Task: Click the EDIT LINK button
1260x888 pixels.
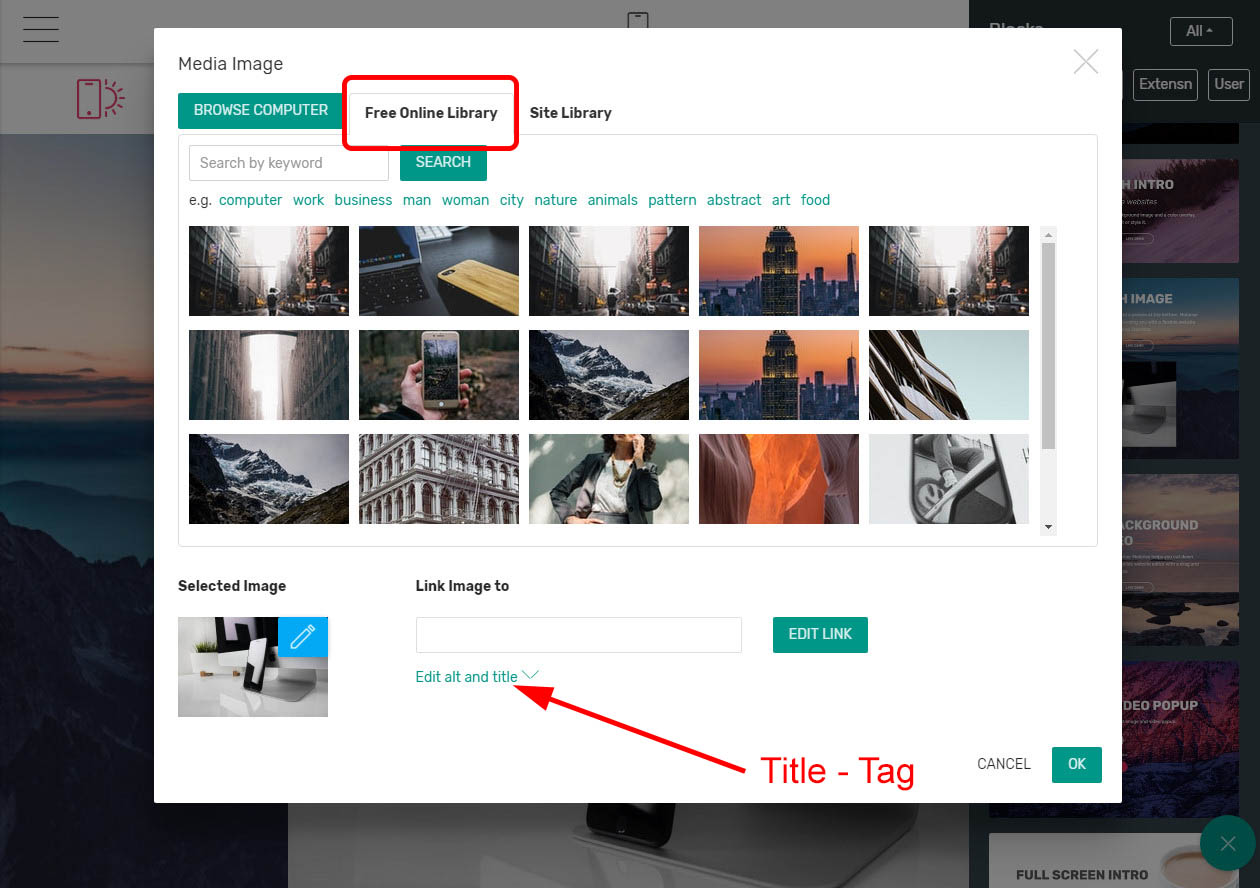Action: pyautogui.click(x=820, y=635)
